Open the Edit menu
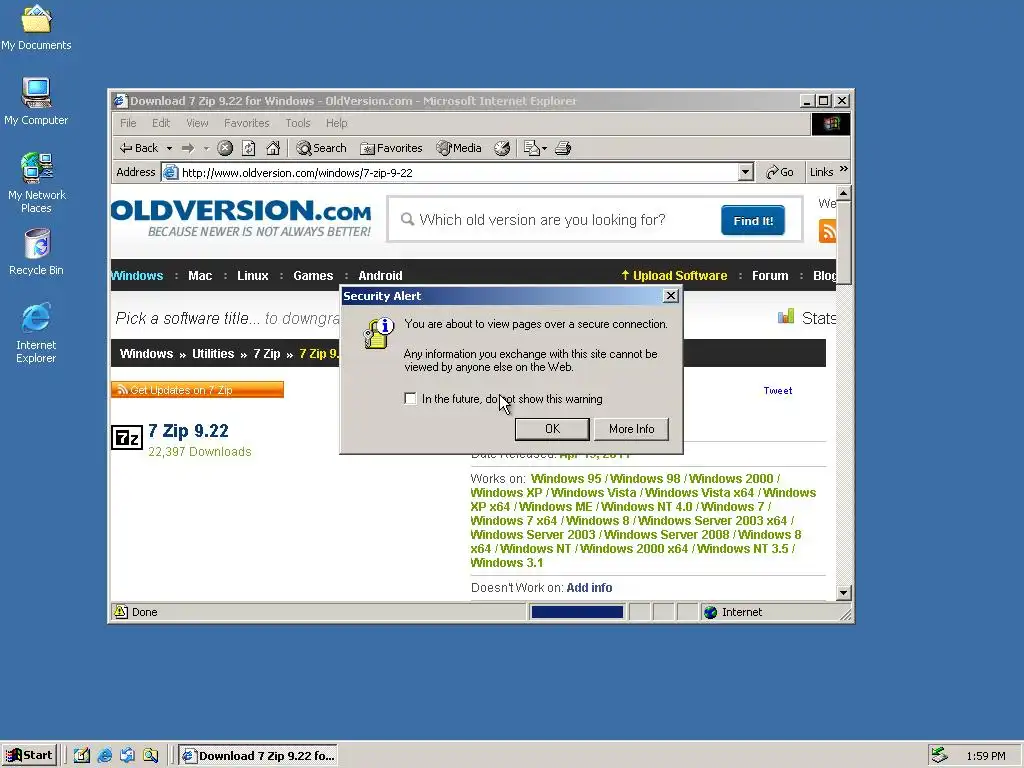Viewport: 1024px width, 768px height. point(161,123)
